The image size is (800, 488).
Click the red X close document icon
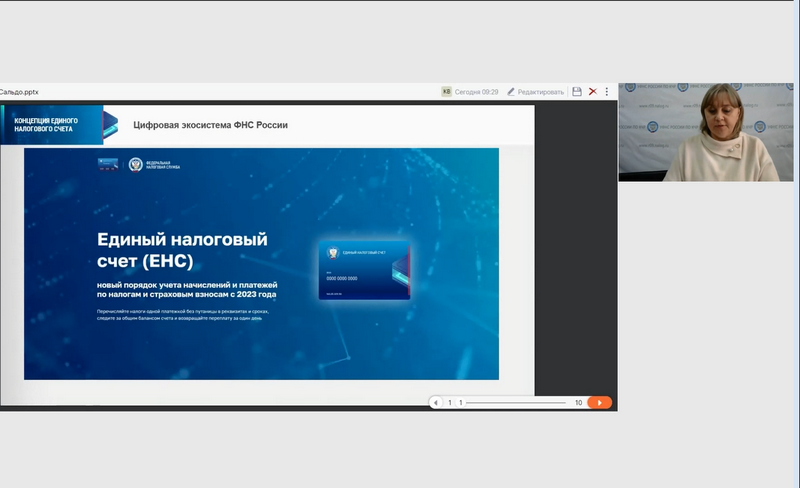[x=592, y=92]
